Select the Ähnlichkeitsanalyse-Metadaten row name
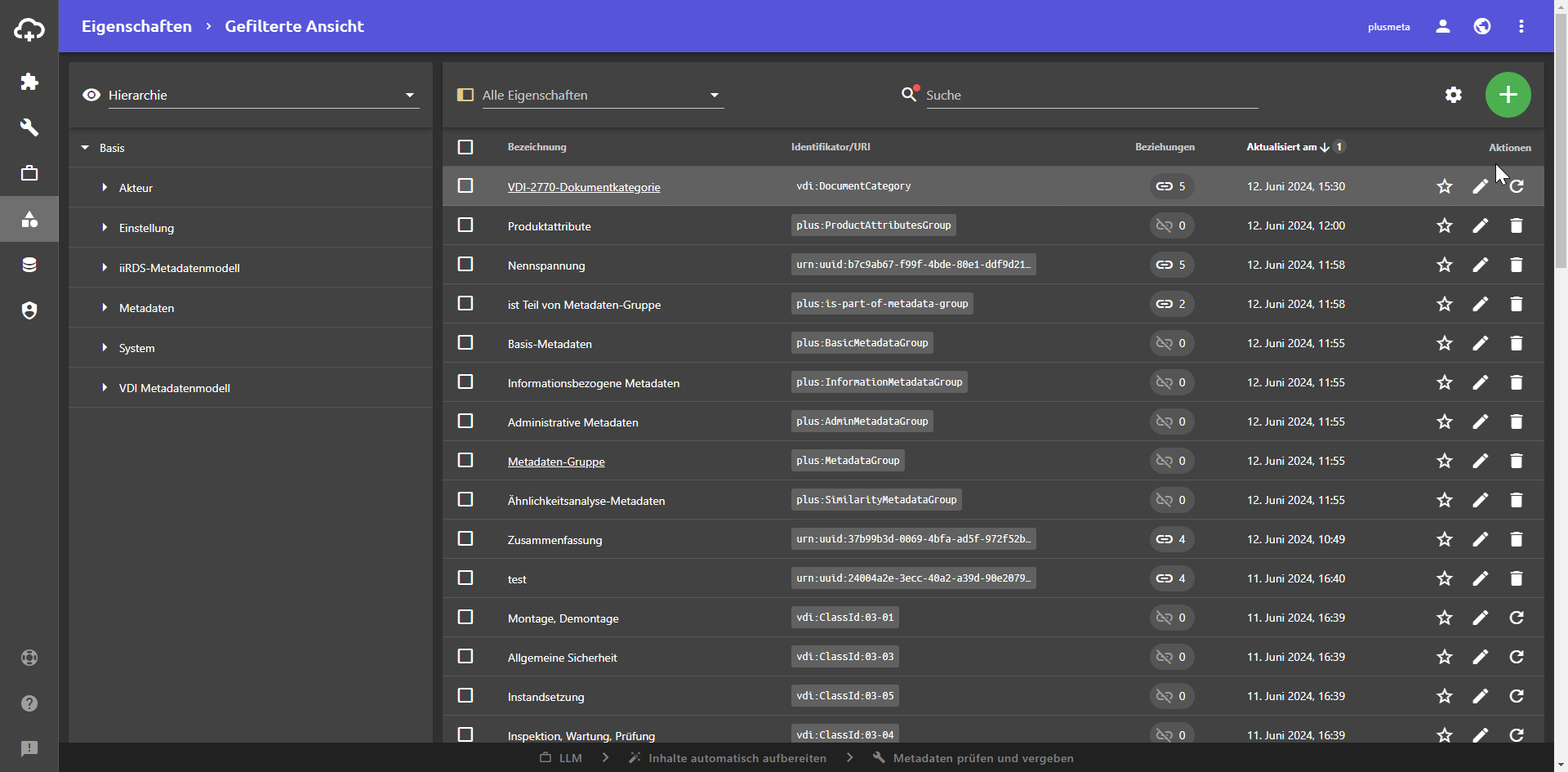This screenshot has height=772, width=1568. [586, 501]
